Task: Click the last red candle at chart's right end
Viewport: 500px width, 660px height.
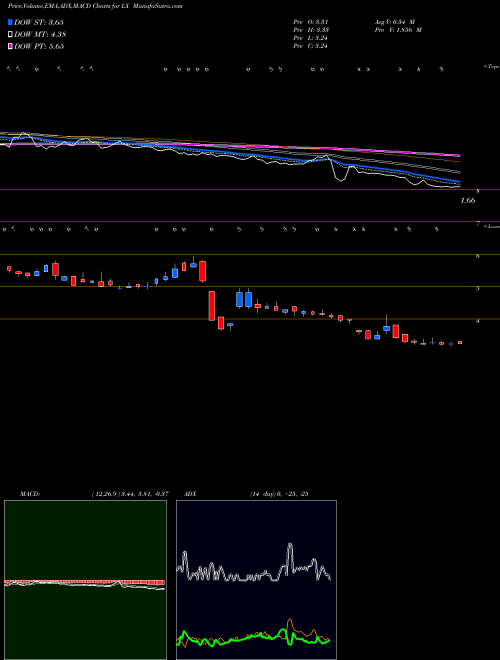Action: [x=460, y=343]
